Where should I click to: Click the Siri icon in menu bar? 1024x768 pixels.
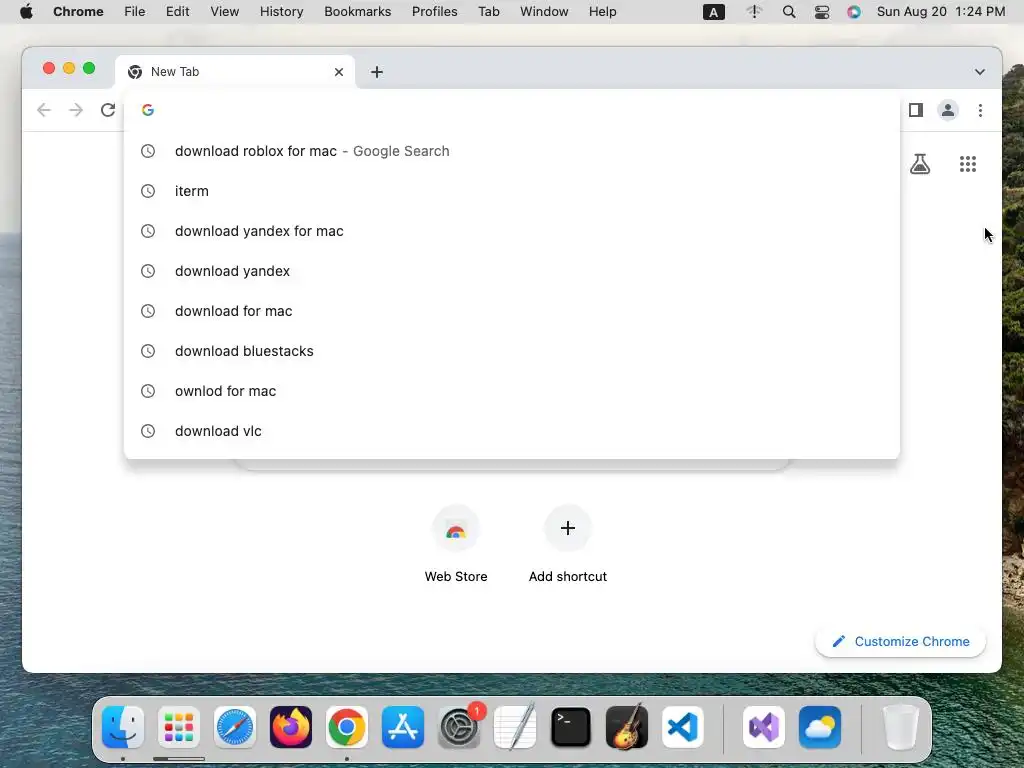(x=854, y=12)
